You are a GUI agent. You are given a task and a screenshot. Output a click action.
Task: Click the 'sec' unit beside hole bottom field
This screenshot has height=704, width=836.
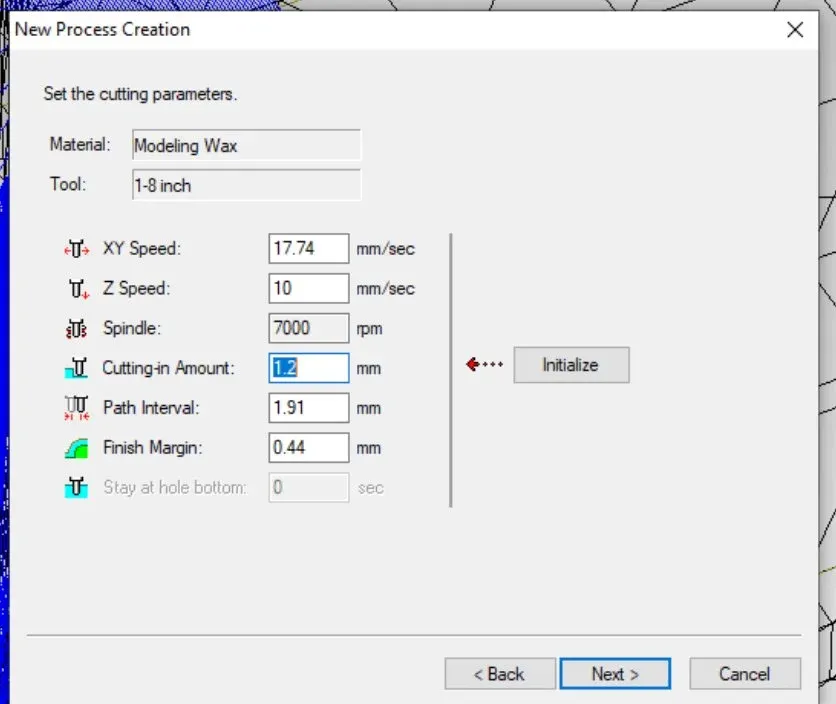point(371,488)
